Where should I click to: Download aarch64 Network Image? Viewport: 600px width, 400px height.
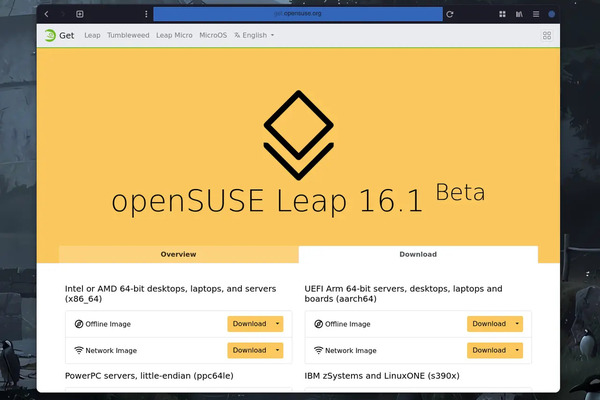489,350
